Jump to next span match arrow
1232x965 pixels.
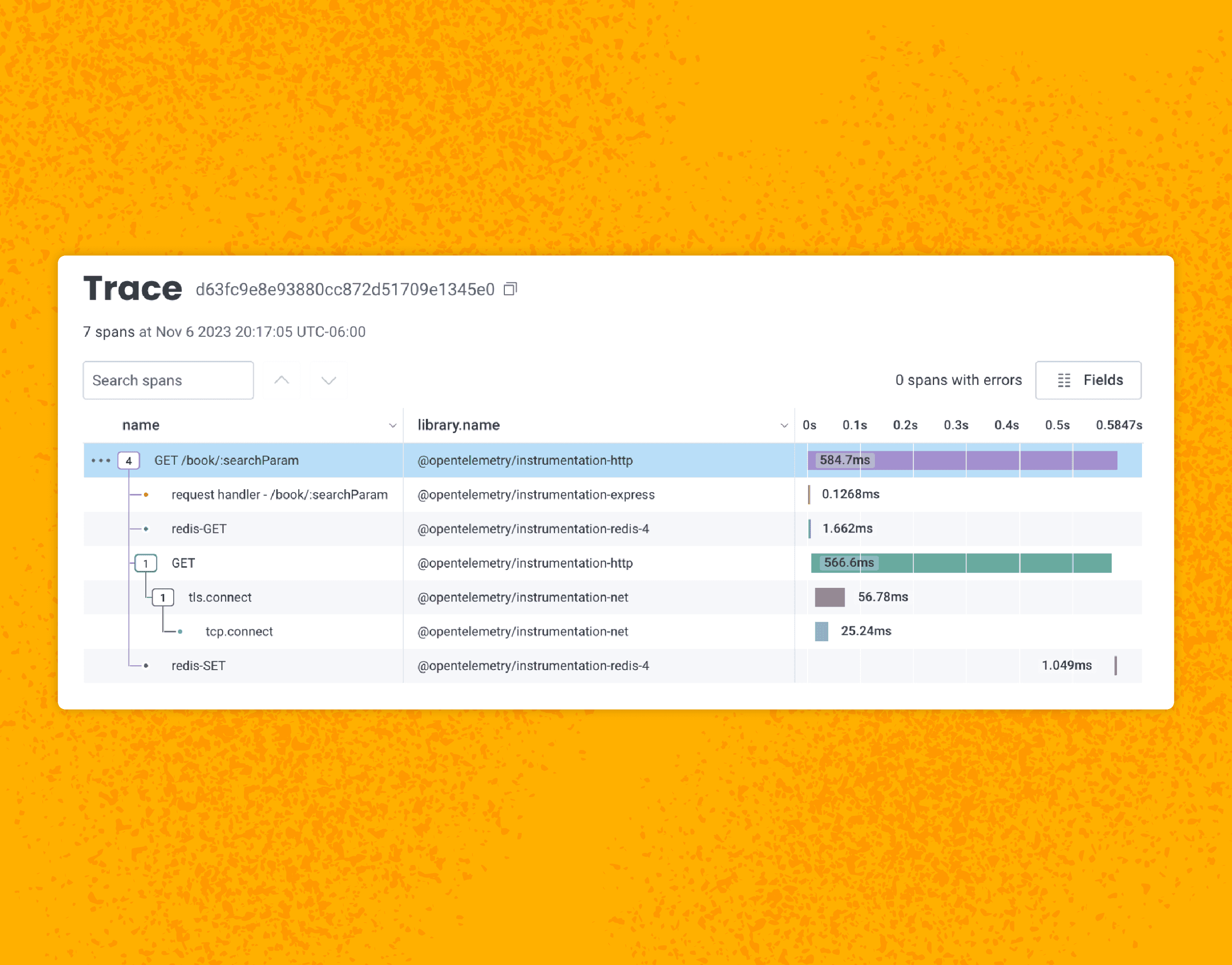328,380
